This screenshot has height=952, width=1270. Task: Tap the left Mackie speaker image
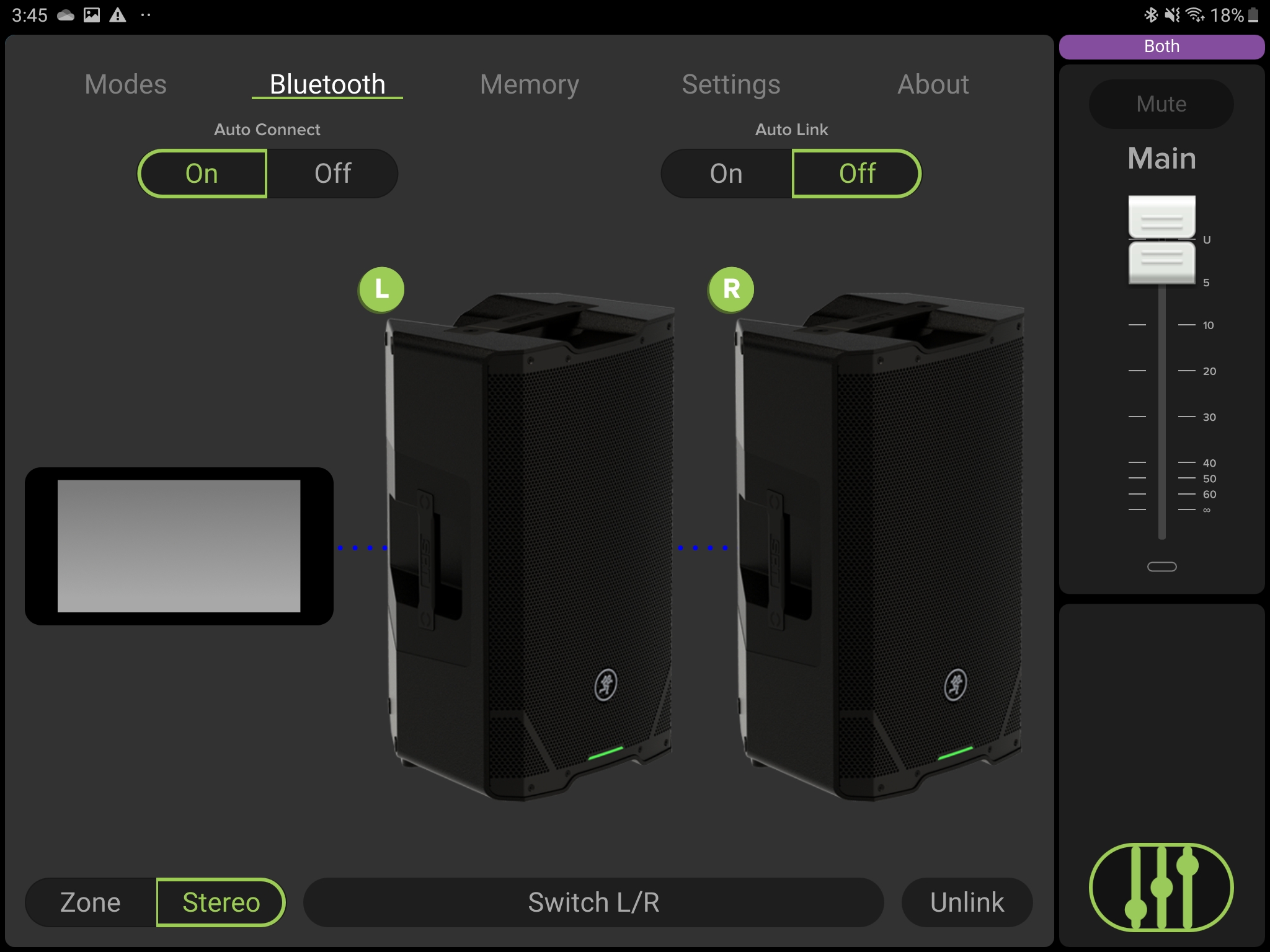(x=530, y=547)
